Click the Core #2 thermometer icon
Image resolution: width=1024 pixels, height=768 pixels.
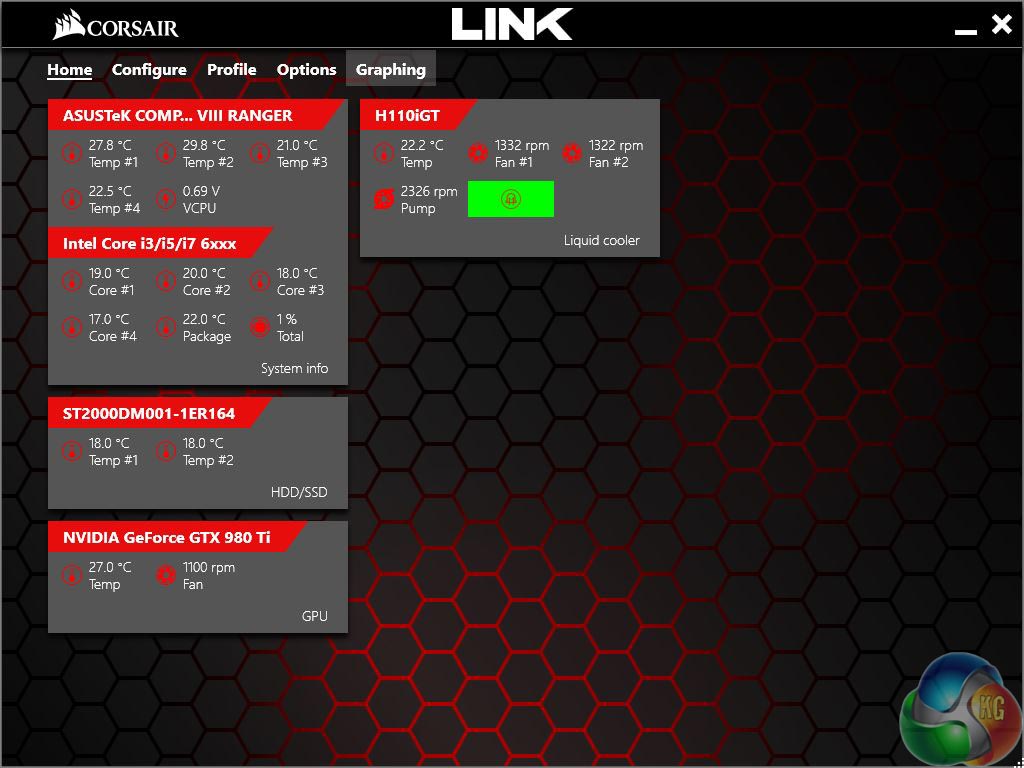(165, 281)
